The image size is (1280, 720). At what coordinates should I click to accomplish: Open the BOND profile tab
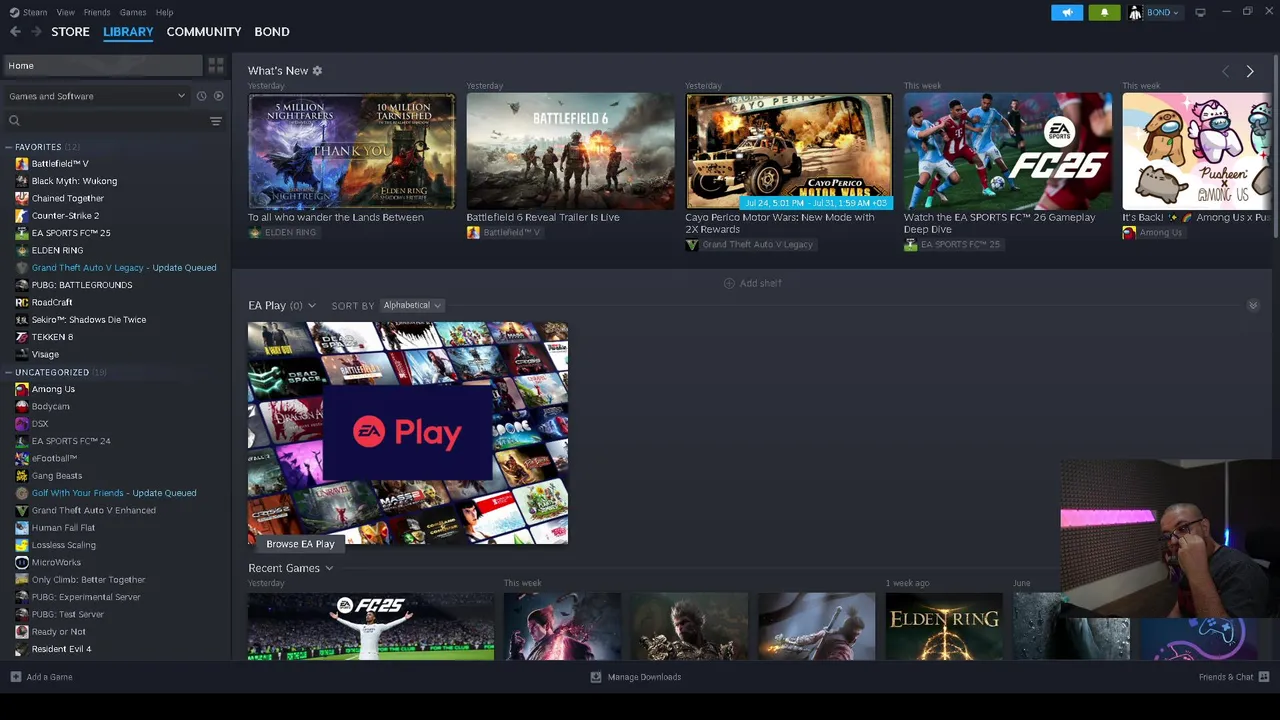tap(272, 32)
